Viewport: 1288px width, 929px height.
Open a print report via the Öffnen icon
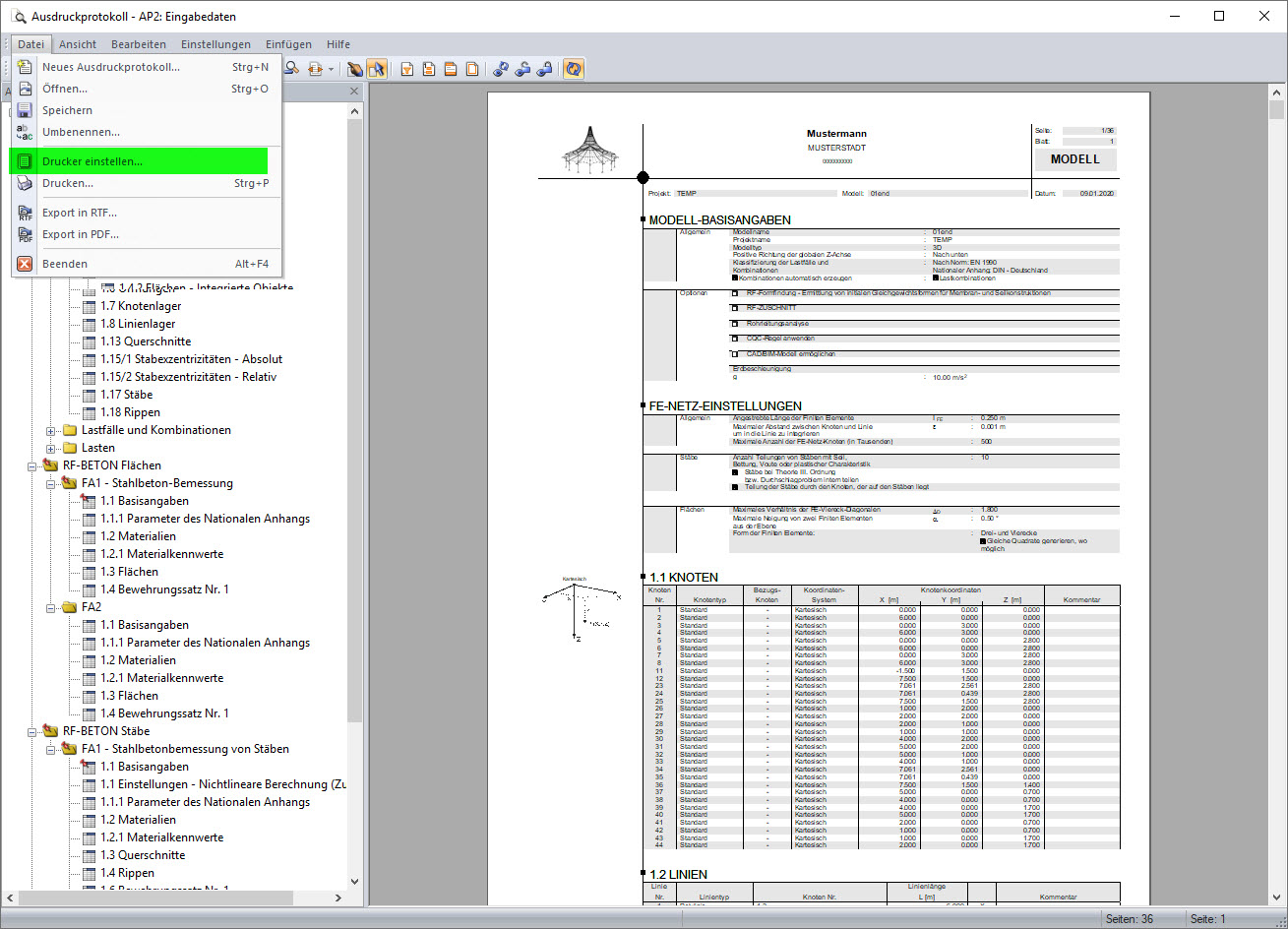[x=25, y=89]
